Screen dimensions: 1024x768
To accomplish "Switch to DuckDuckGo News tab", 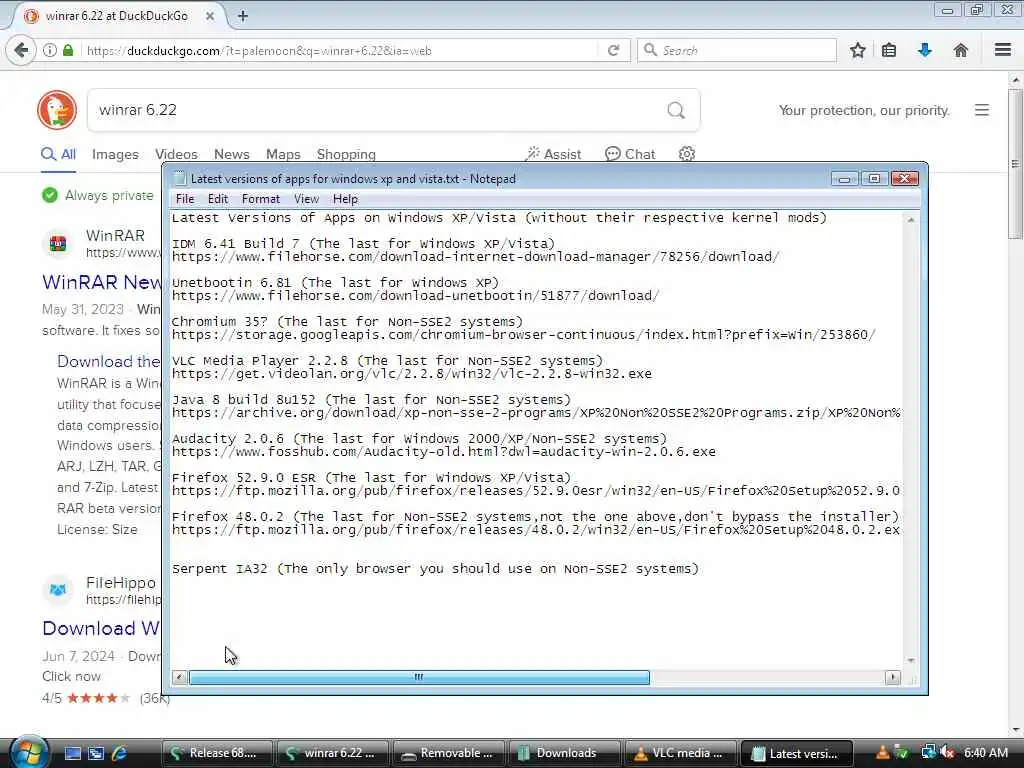I will pyautogui.click(x=231, y=155).
